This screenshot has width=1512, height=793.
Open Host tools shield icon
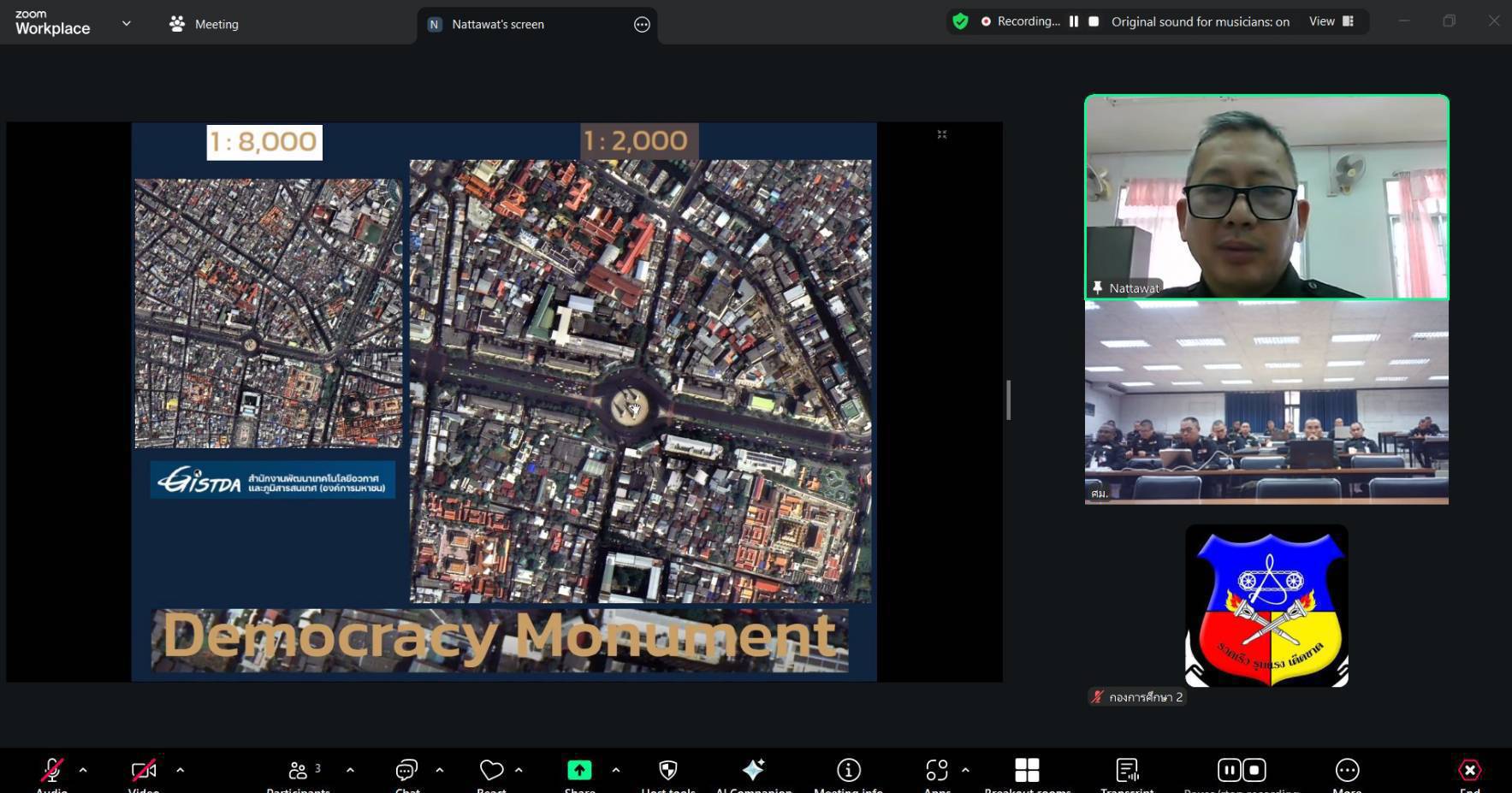click(x=668, y=772)
